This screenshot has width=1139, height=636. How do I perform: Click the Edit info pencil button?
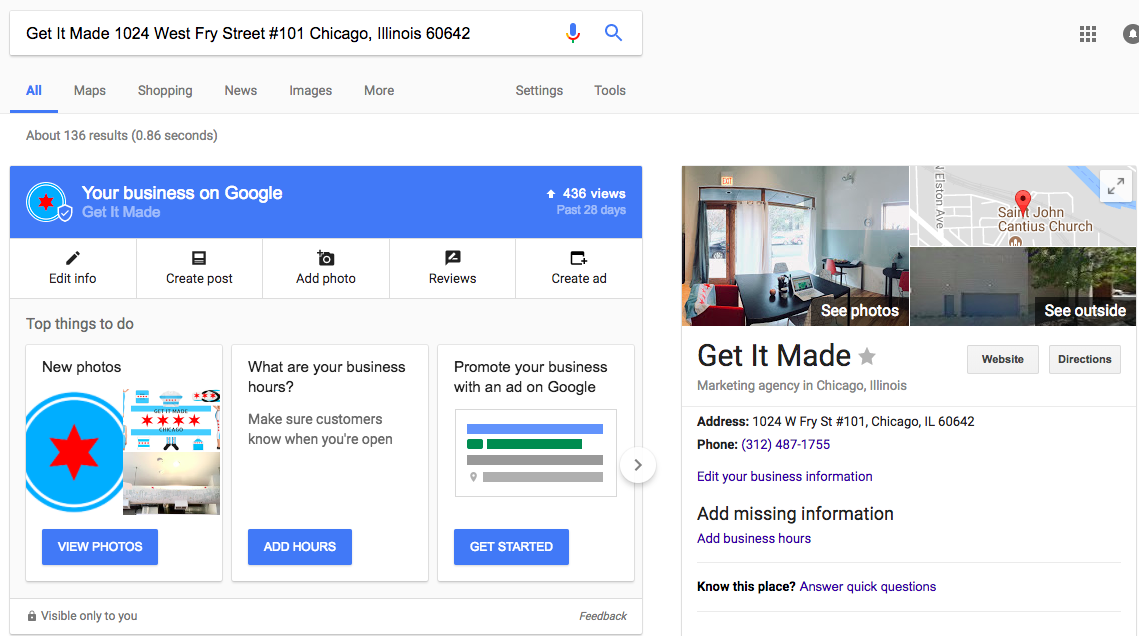[x=73, y=268]
